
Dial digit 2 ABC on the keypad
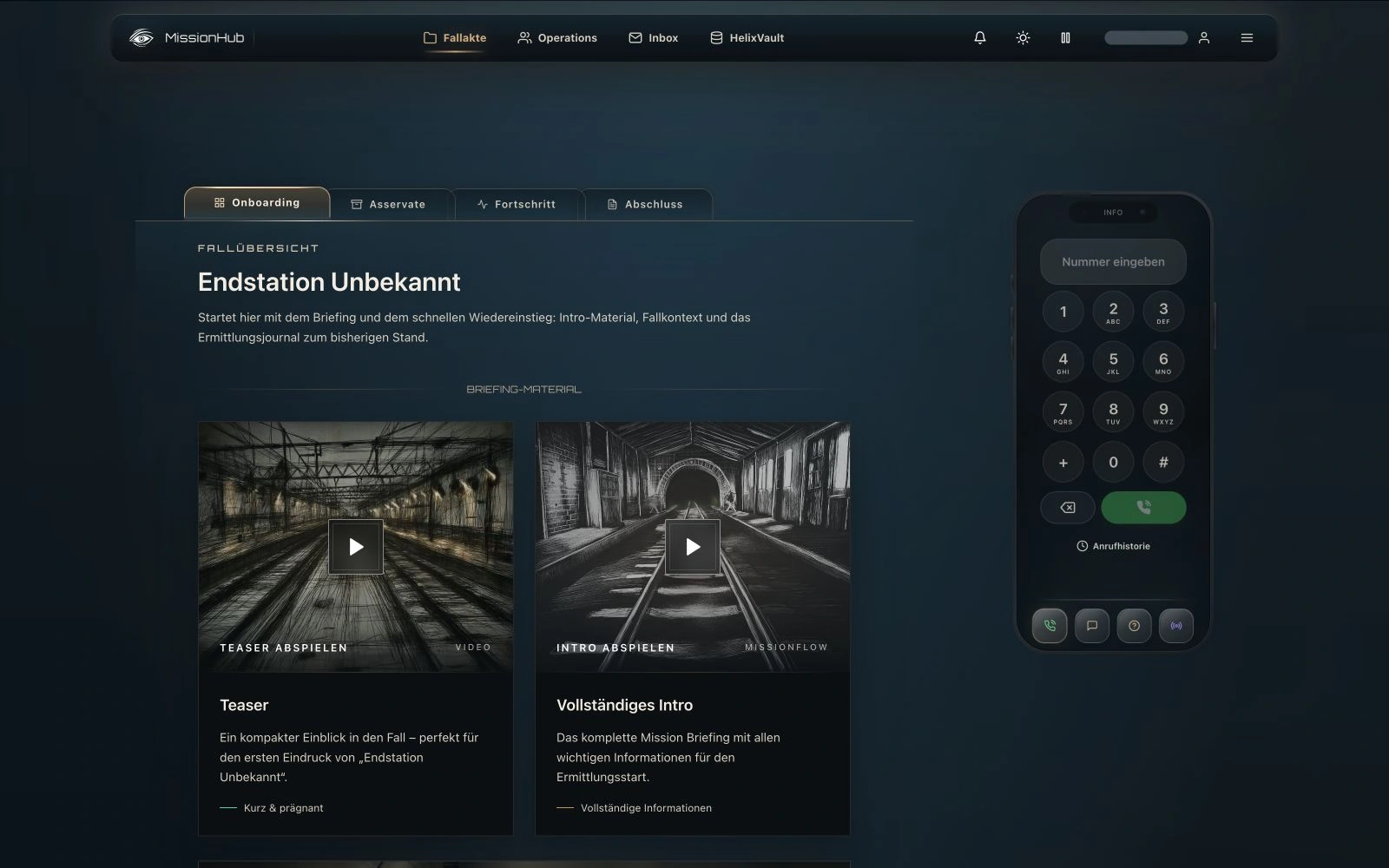pos(1113,311)
